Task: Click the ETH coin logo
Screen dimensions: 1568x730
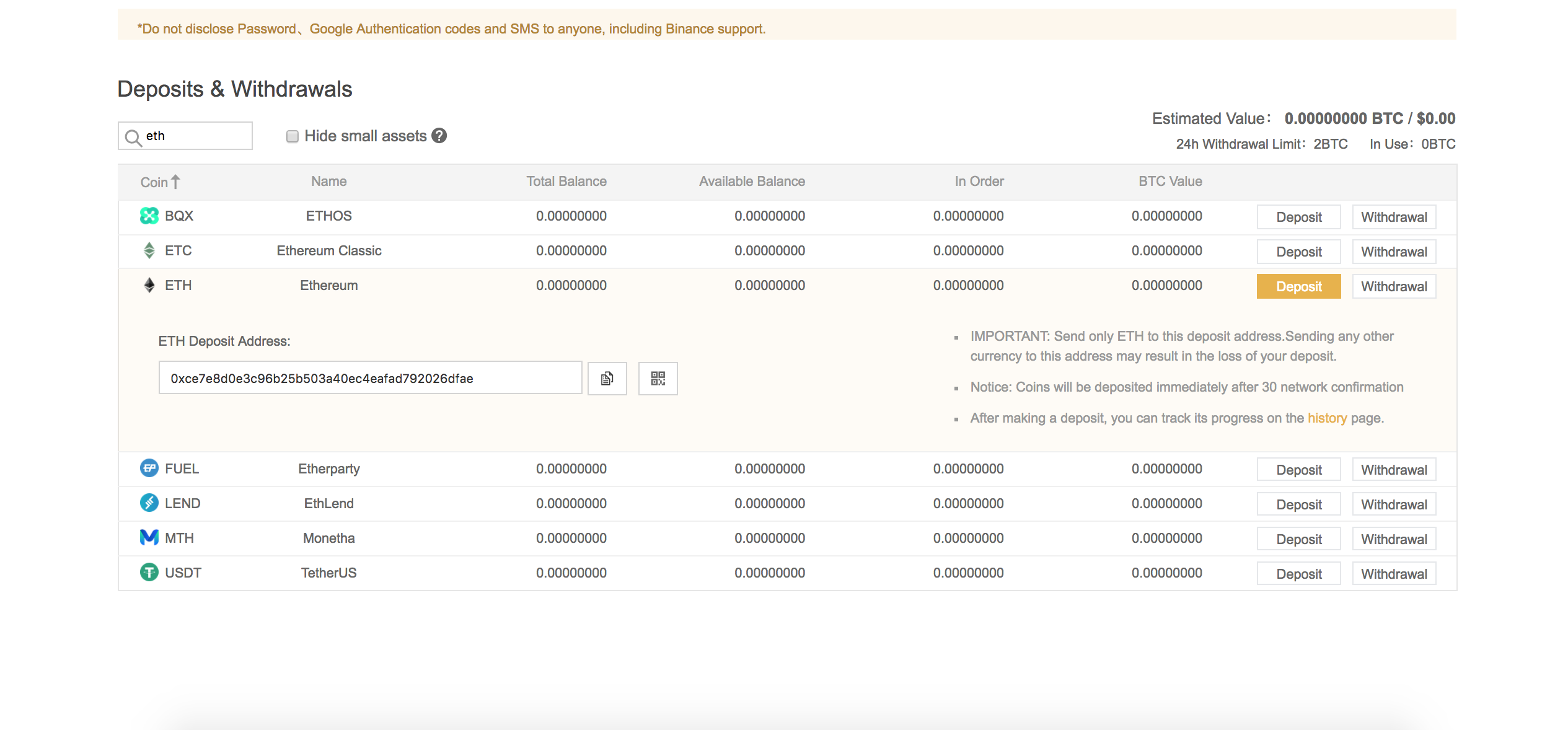Action: 149,285
